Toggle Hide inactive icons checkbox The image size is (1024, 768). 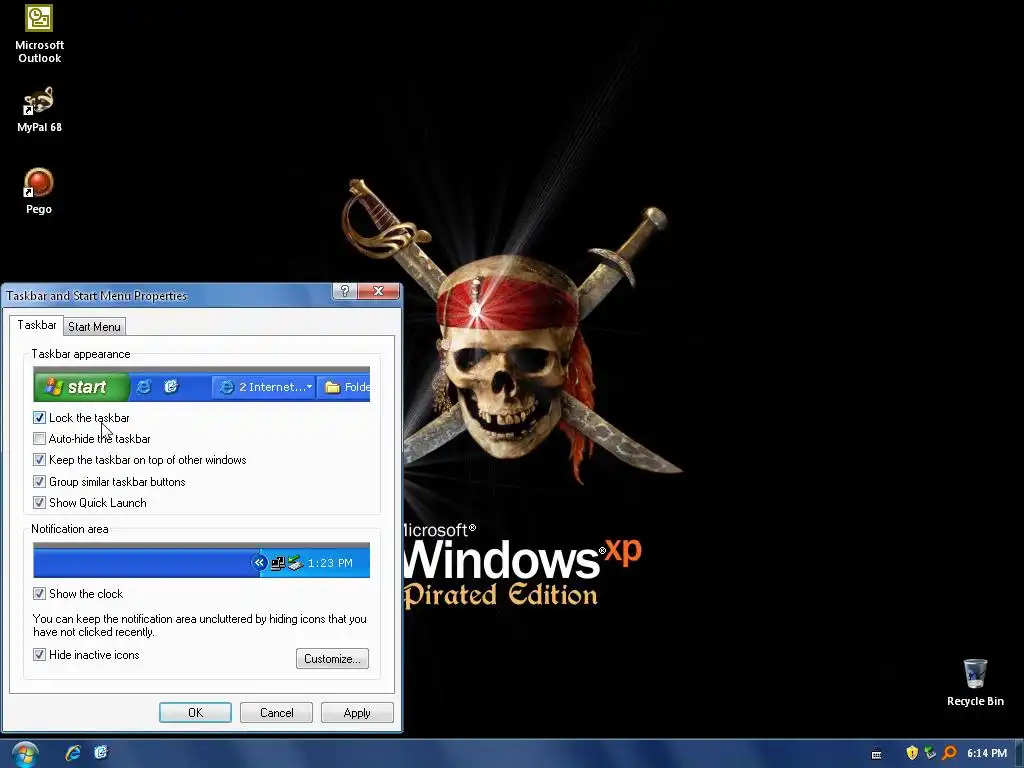tap(39, 655)
